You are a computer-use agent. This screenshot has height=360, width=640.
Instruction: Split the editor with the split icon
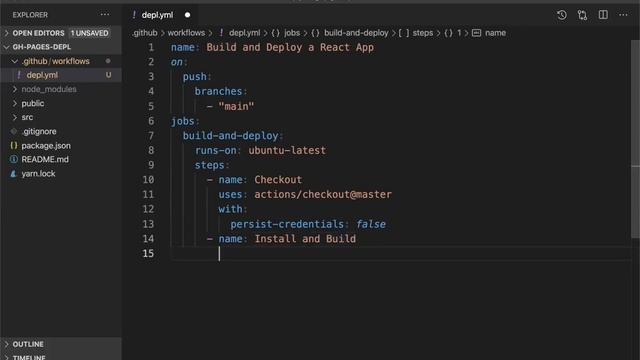[603, 15]
